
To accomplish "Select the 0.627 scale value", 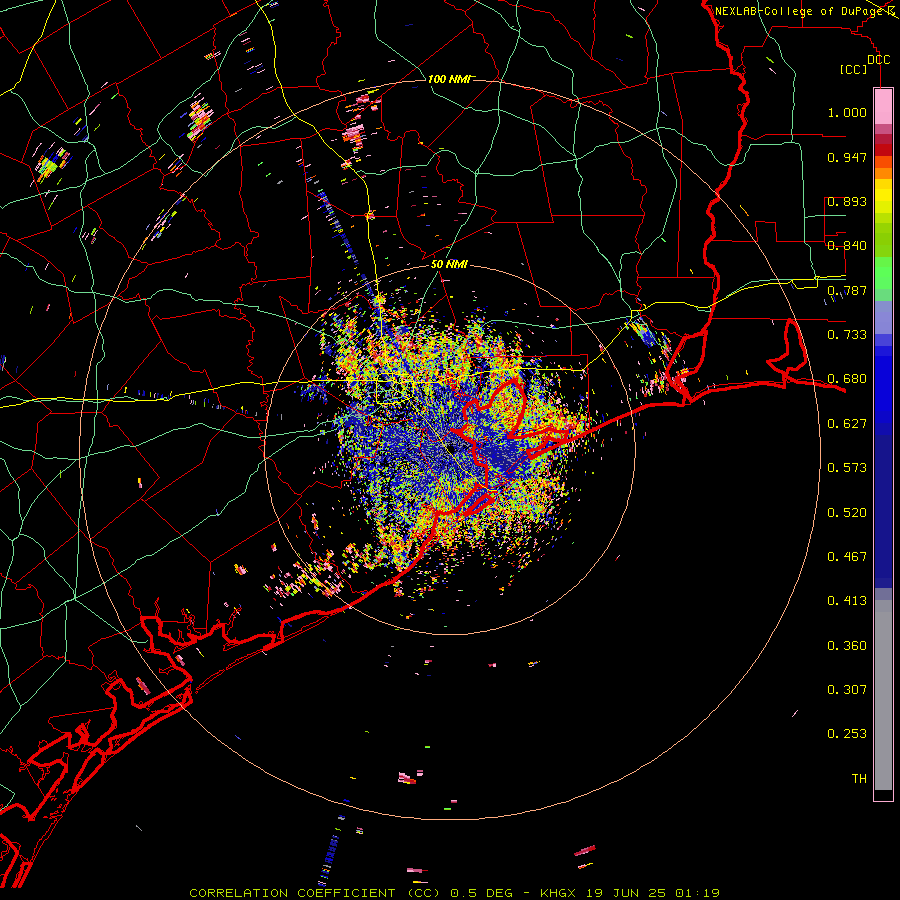I will click(x=847, y=424).
